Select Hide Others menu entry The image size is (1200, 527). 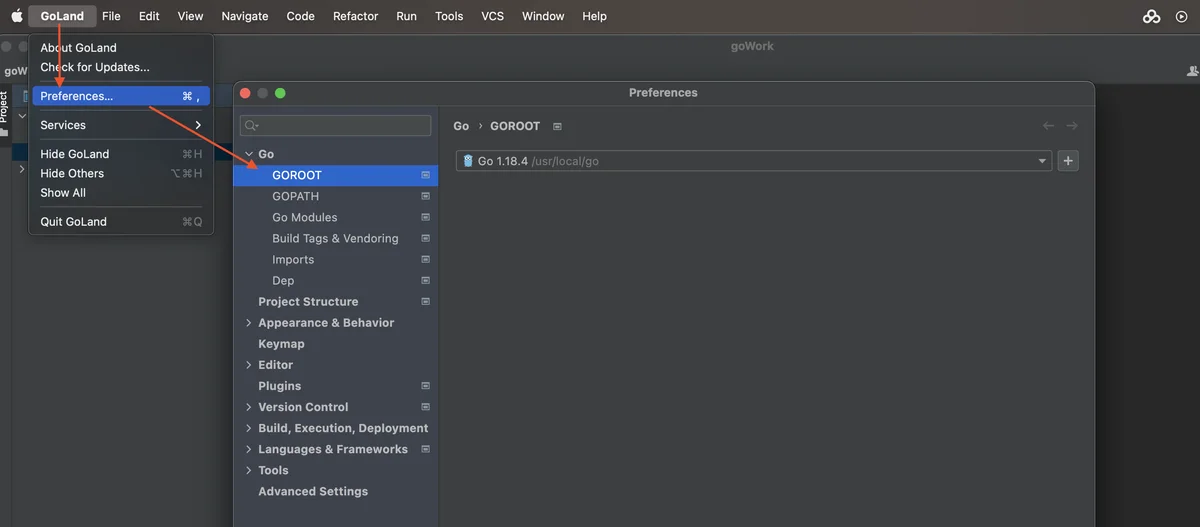[121, 173]
